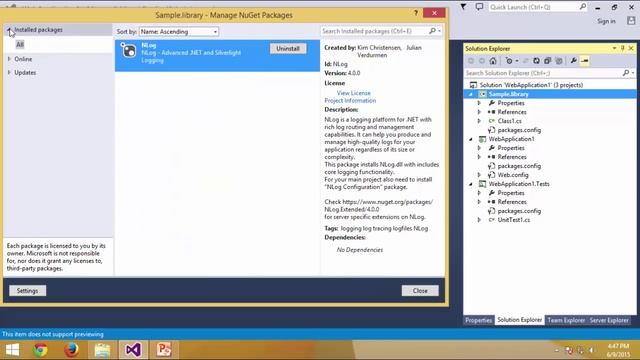The width and height of the screenshot is (640, 360).
Task: Click the Forward arrow in Solution Explorer toolbar
Action: tap(482, 61)
